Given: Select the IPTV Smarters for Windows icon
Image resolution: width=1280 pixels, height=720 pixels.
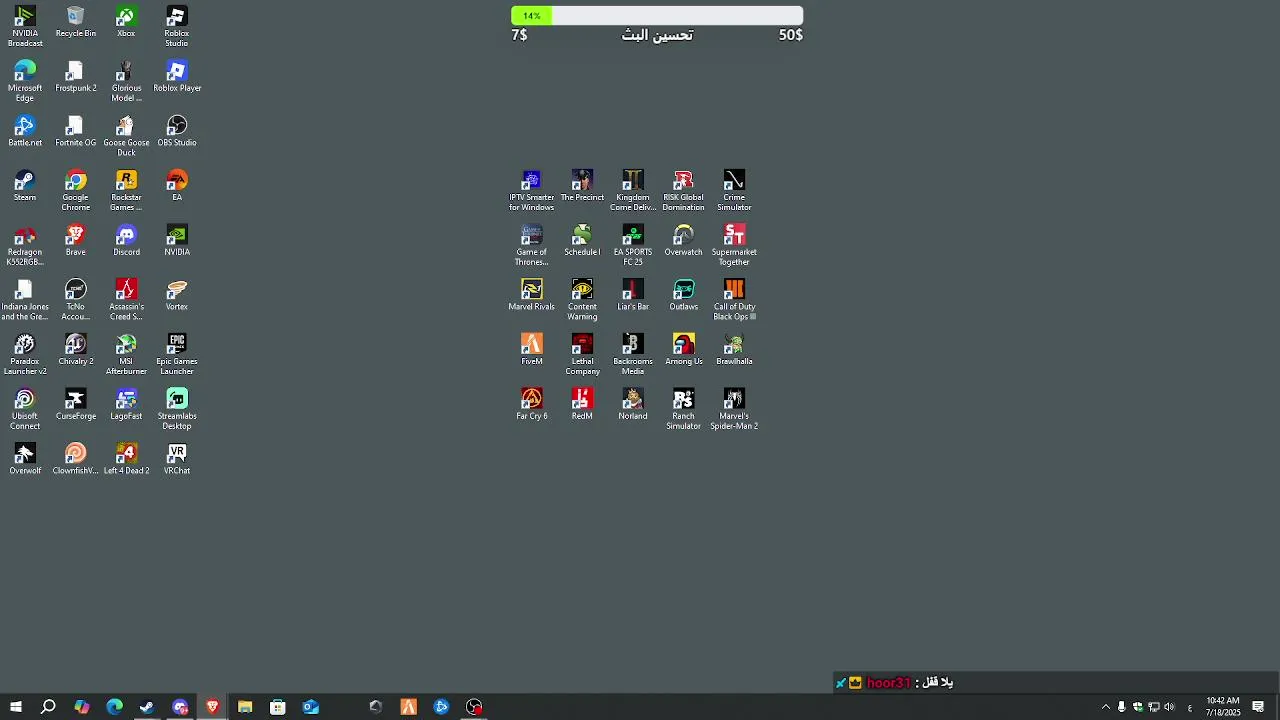Looking at the screenshot, I should [532, 190].
